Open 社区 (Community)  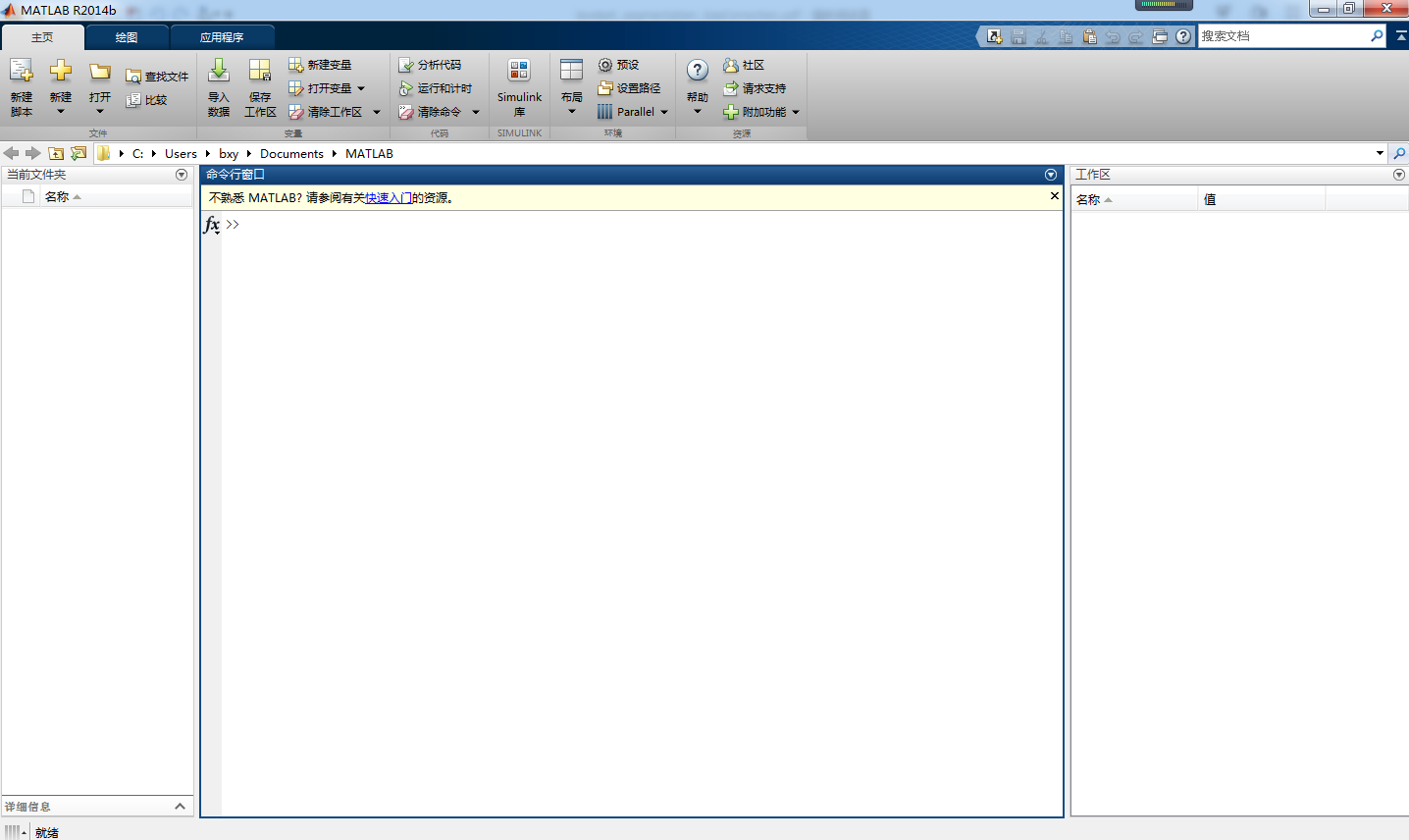point(744,65)
